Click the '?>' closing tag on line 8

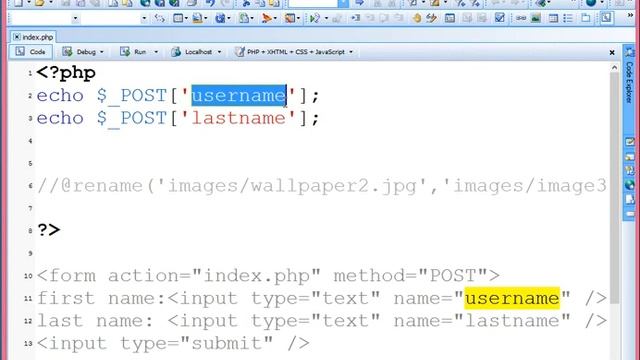point(49,230)
